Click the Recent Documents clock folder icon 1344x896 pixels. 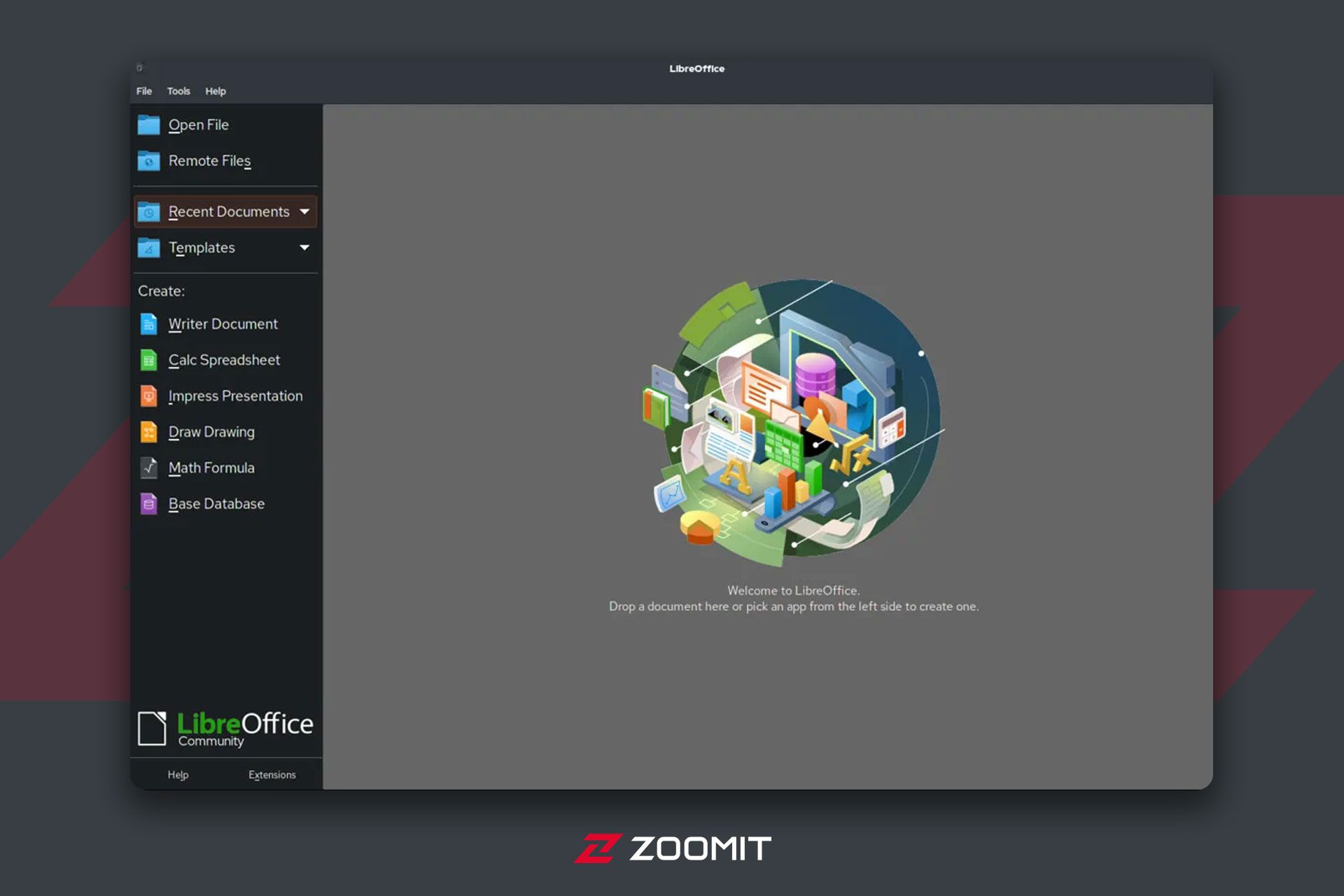(148, 211)
